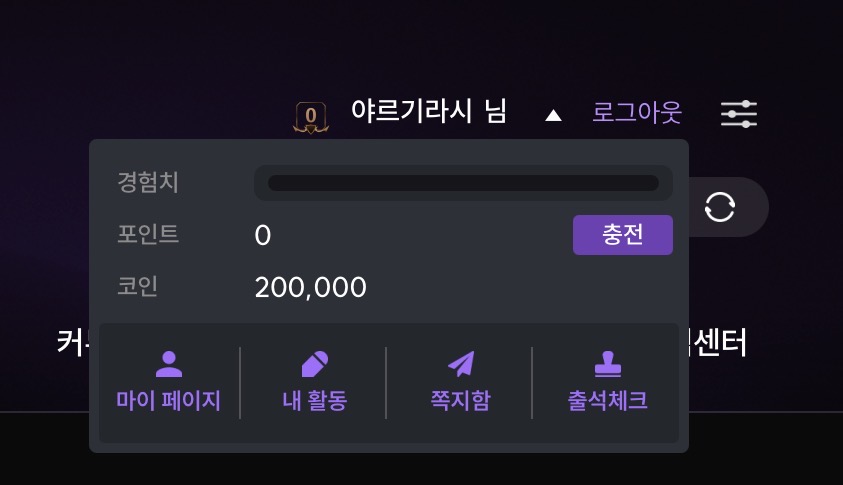Click the level 0 badge icon
This screenshot has height=485, width=843.
click(x=310, y=116)
